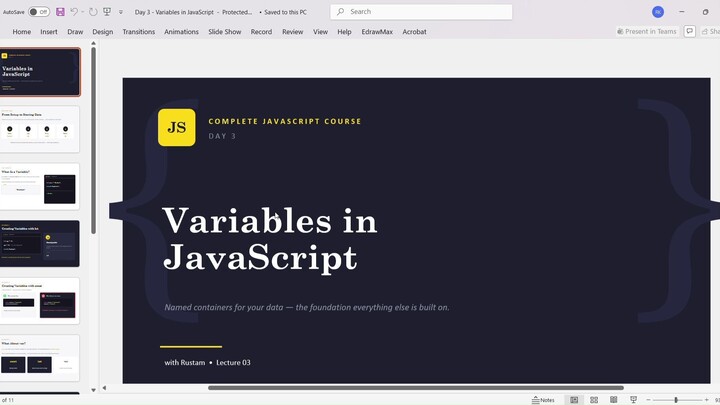
Task: Click the zoom in plus button
Action: pyautogui.click(x=707, y=400)
